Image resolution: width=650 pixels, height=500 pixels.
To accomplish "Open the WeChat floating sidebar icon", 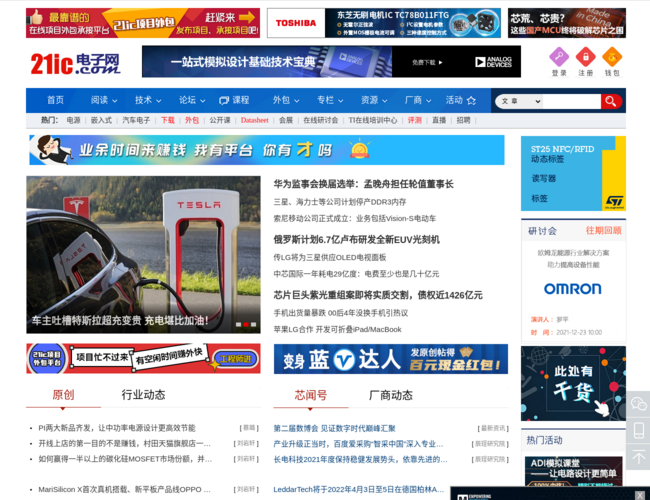I will click(x=638, y=403).
